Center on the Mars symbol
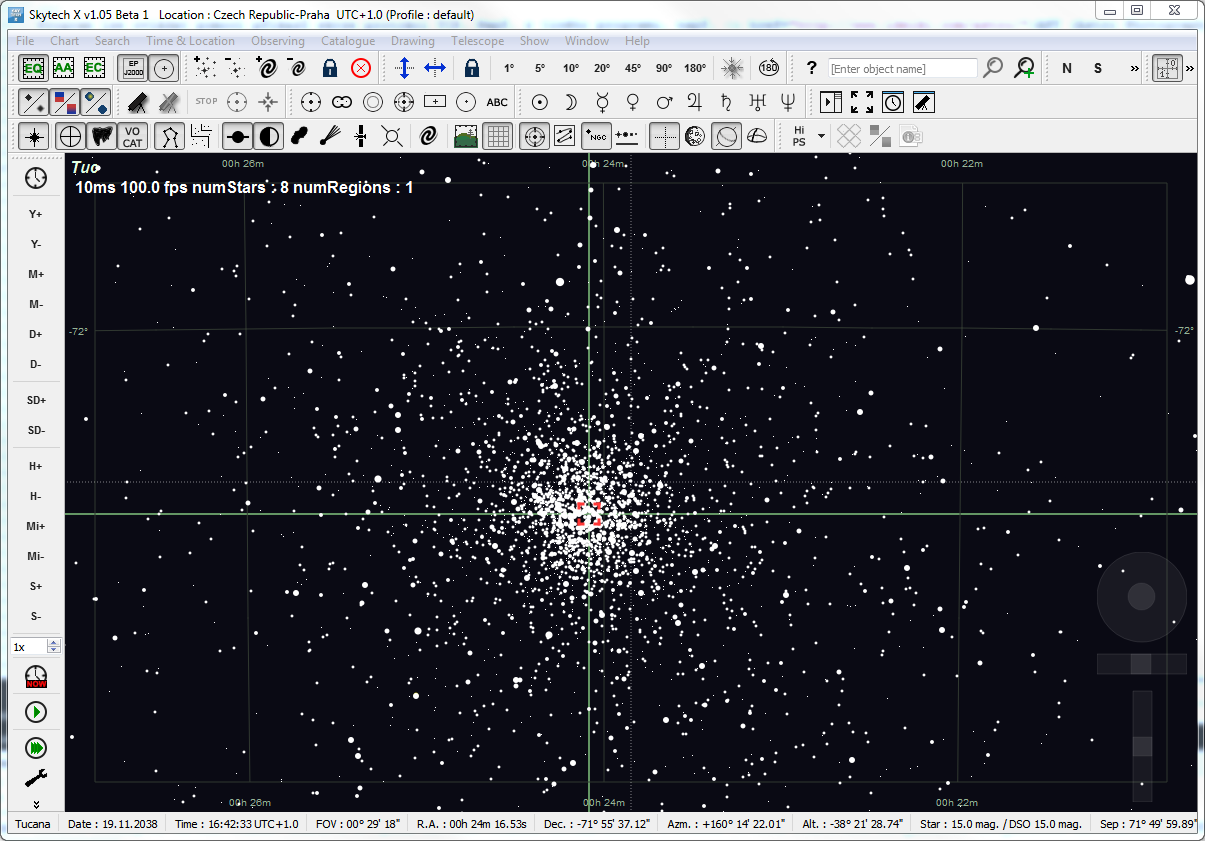The image size is (1205, 841). click(664, 102)
